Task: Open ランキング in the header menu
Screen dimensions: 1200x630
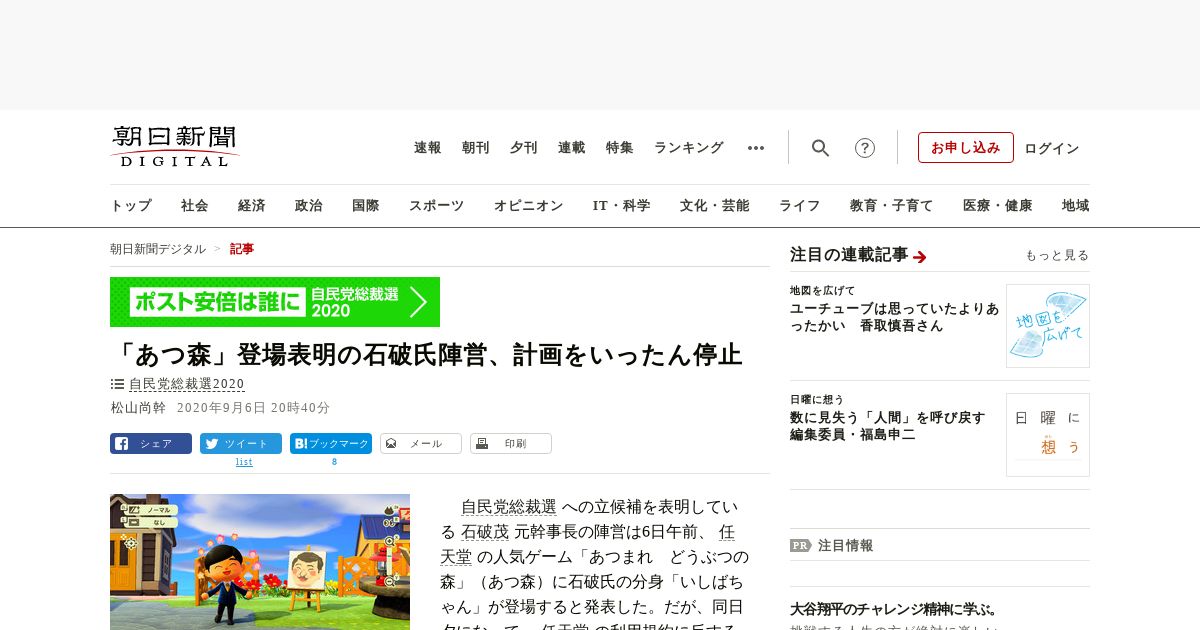Action: pos(689,148)
